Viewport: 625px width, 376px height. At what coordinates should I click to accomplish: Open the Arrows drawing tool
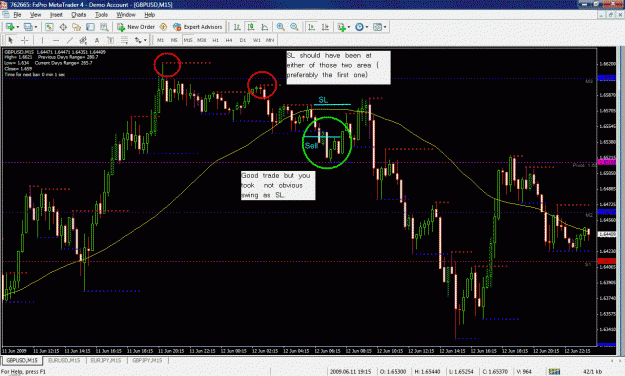(x=138, y=40)
